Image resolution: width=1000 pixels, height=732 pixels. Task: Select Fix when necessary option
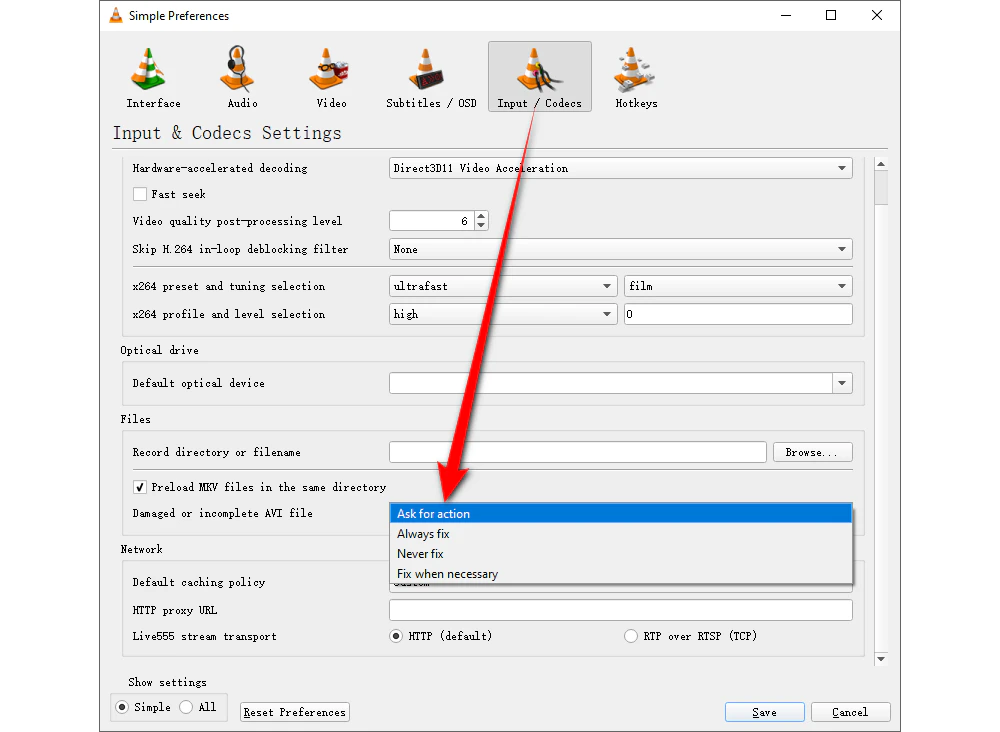(621, 574)
